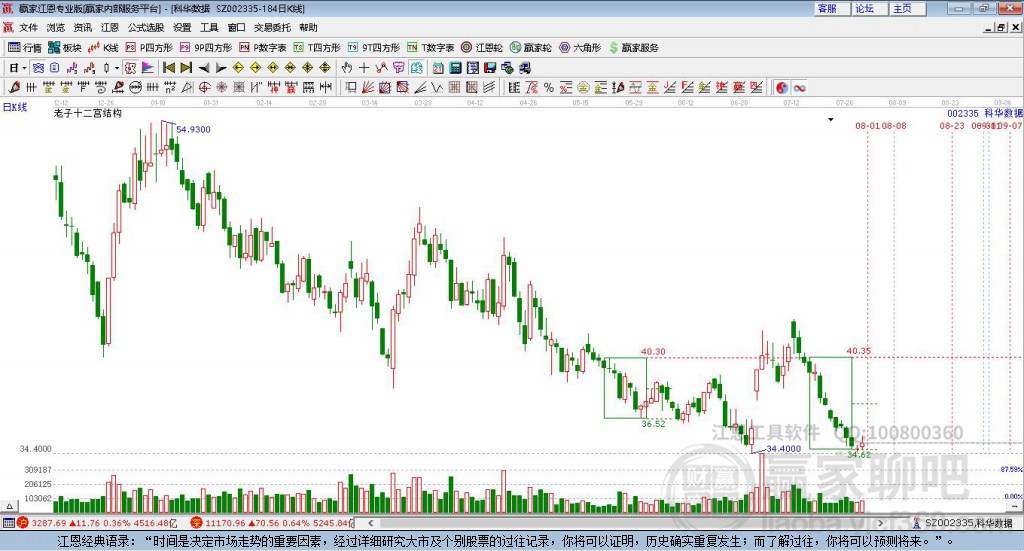Click horizontal scrollbar right arrow
1024x551 pixels.
tap(880, 523)
